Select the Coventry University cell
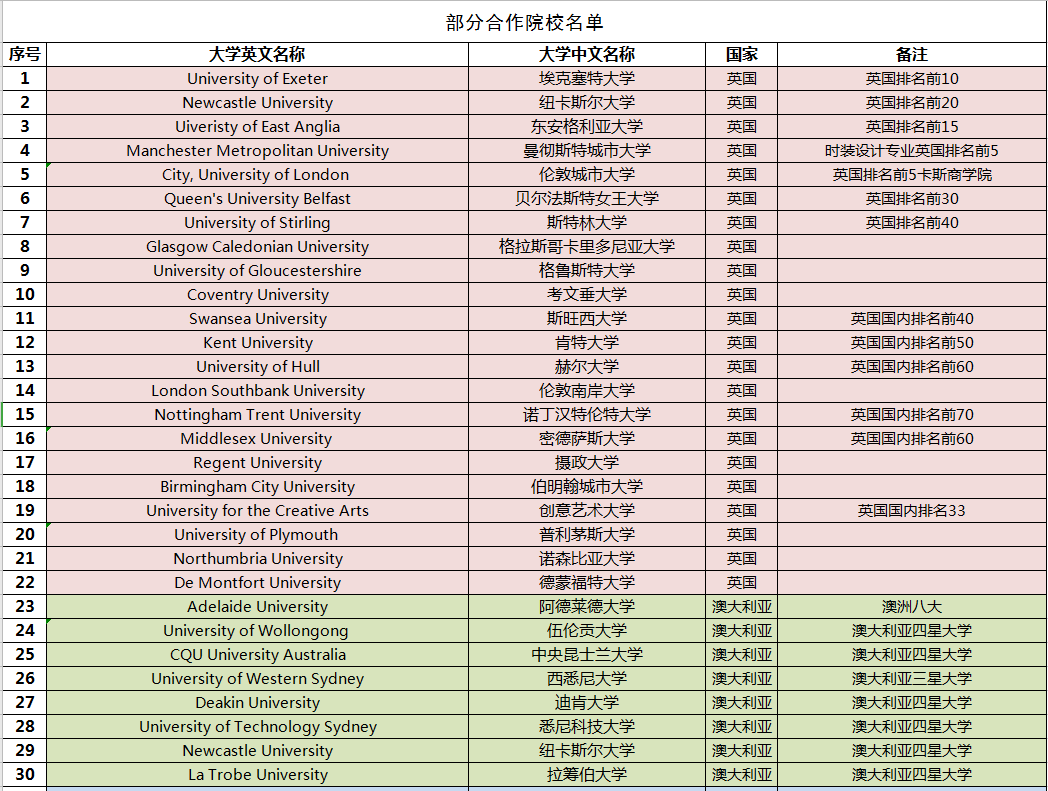Viewport: 1048px width, 791px height. coord(257,295)
